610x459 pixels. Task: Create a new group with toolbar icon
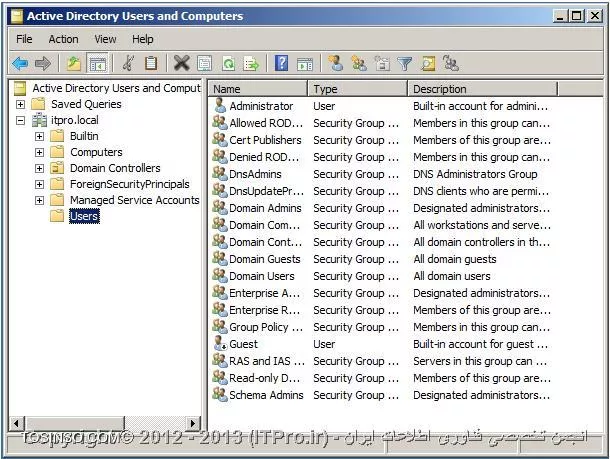(358, 63)
